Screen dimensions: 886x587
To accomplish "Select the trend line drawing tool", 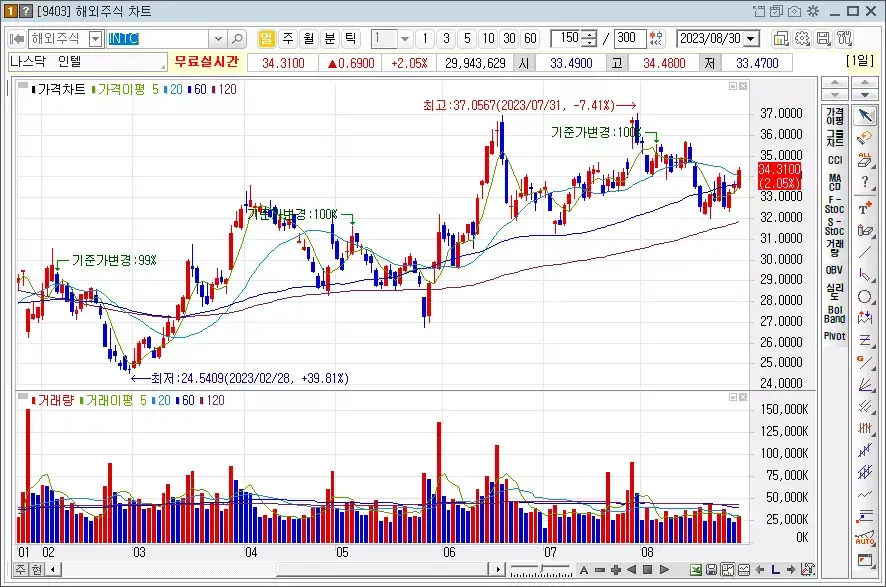I will click(865, 252).
